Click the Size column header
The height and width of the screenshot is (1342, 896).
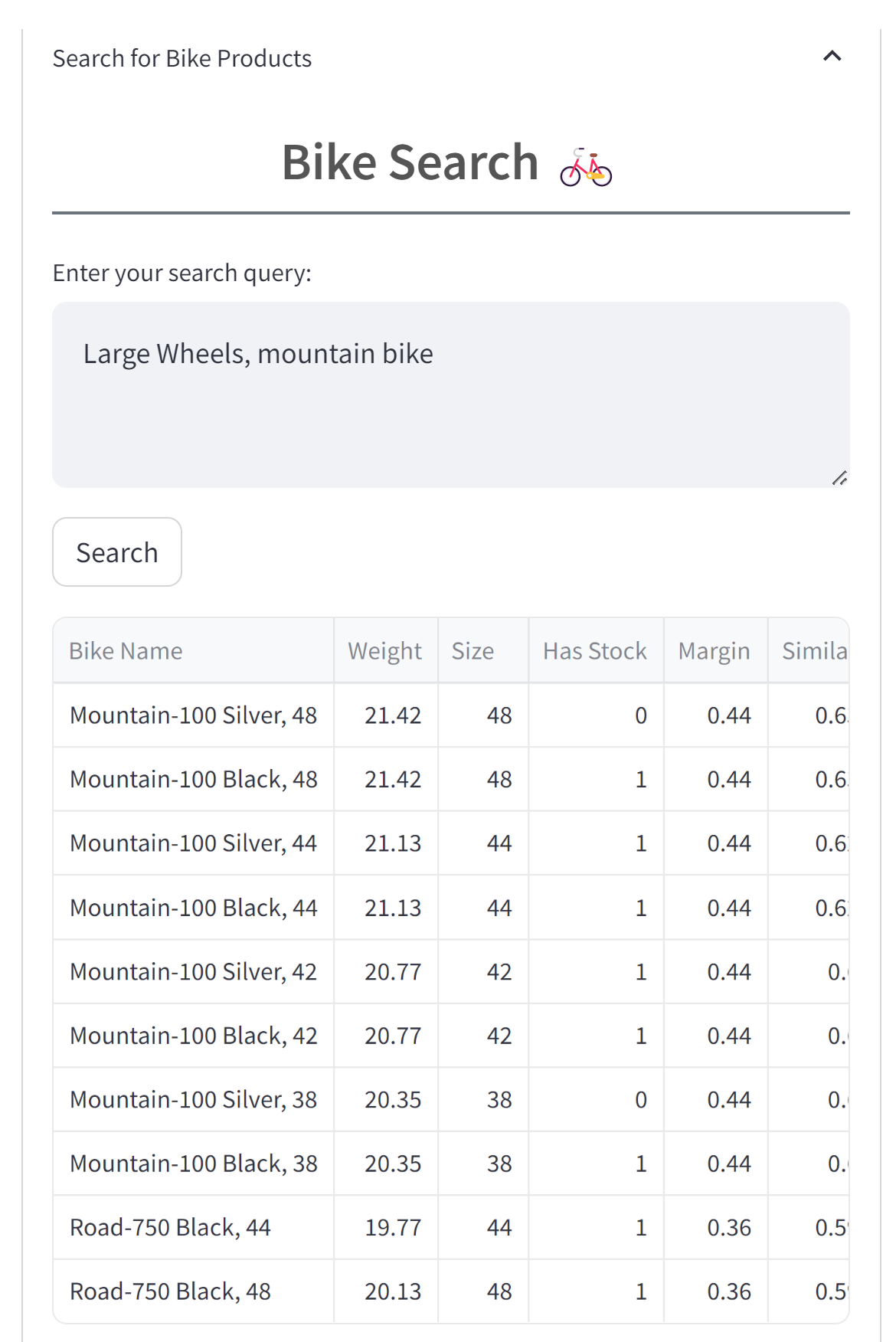[473, 651]
